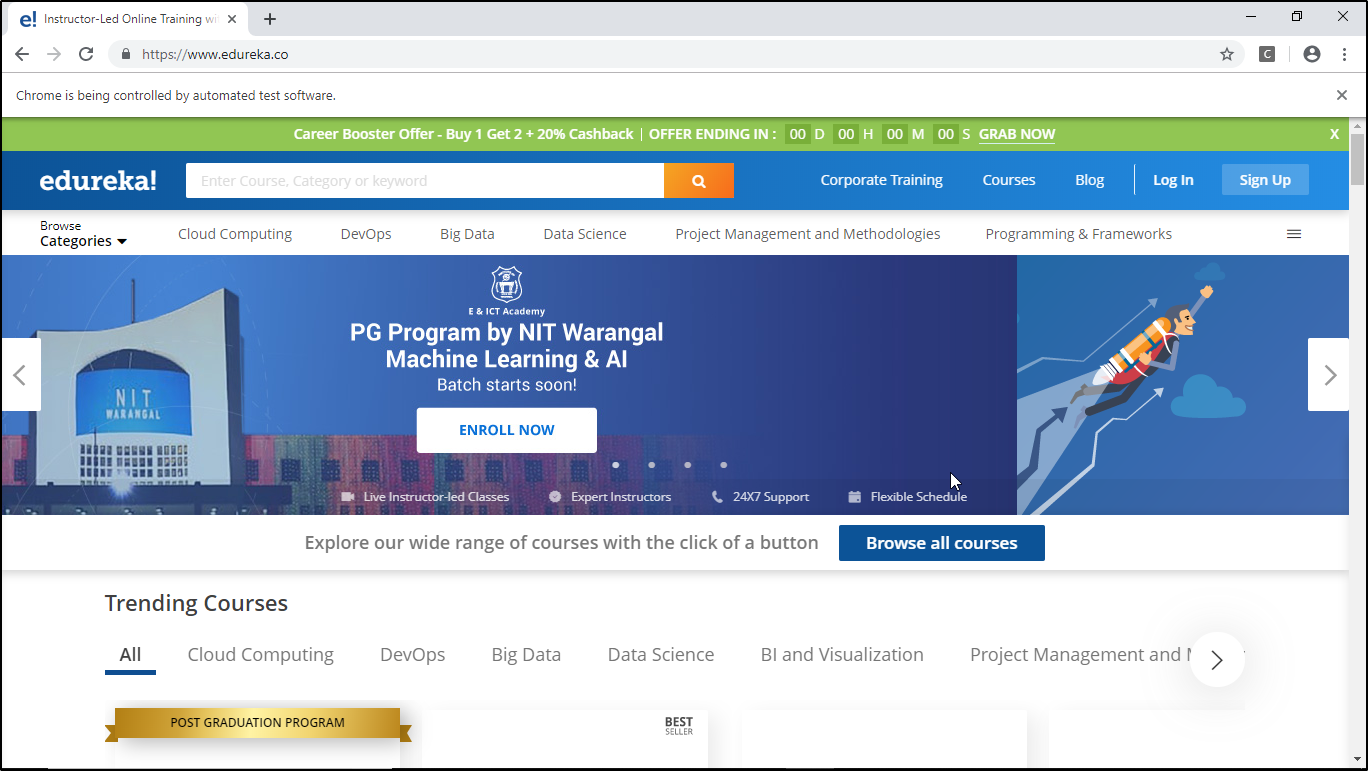1368x771 pixels.
Task: Open Project Management and Methodologies category
Action: pyautogui.click(x=808, y=234)
